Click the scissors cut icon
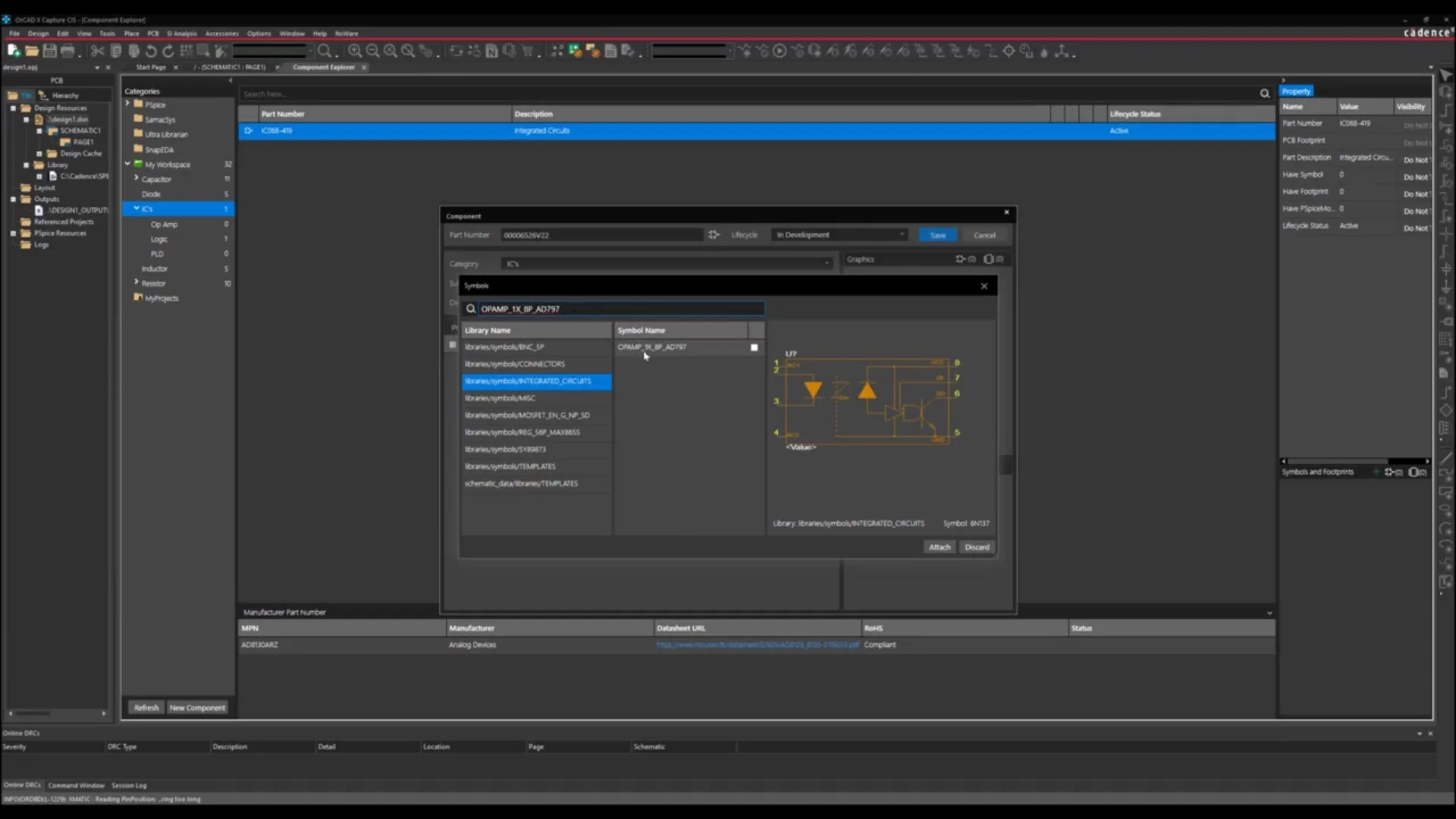Image resolution: width=1456 pixels, height=819 pixels. pyautogui.click(x=98, y=51)
